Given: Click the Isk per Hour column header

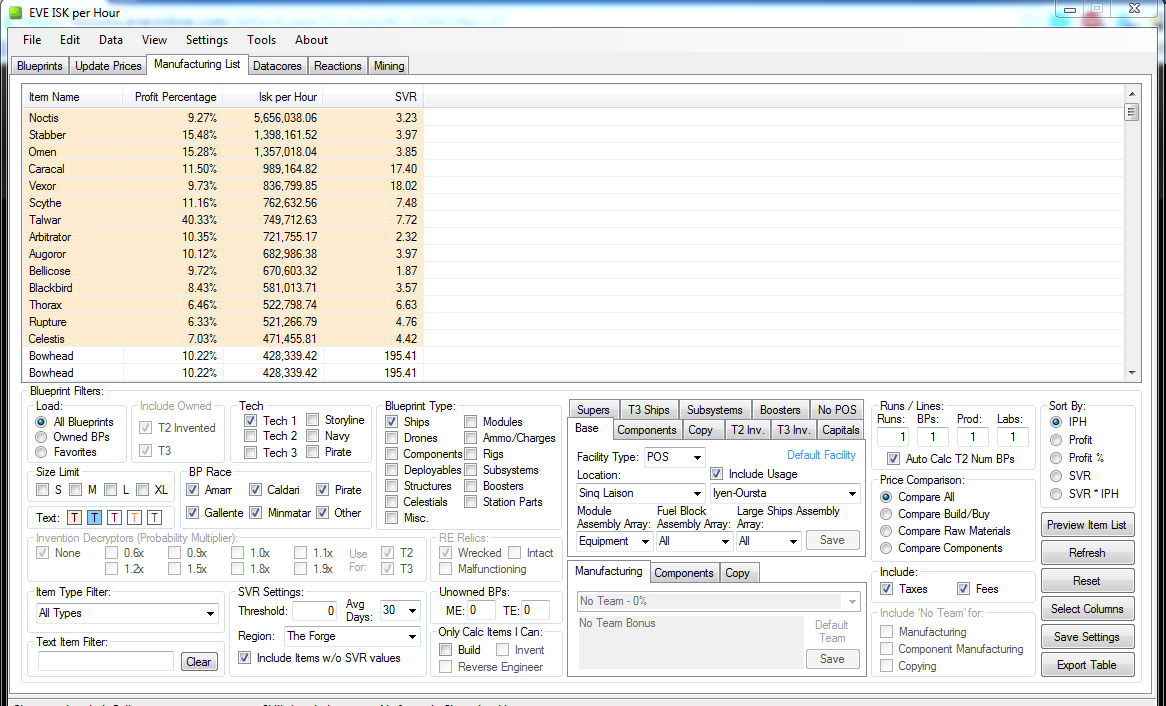Looking at the screenshot, I should (273, 97).
